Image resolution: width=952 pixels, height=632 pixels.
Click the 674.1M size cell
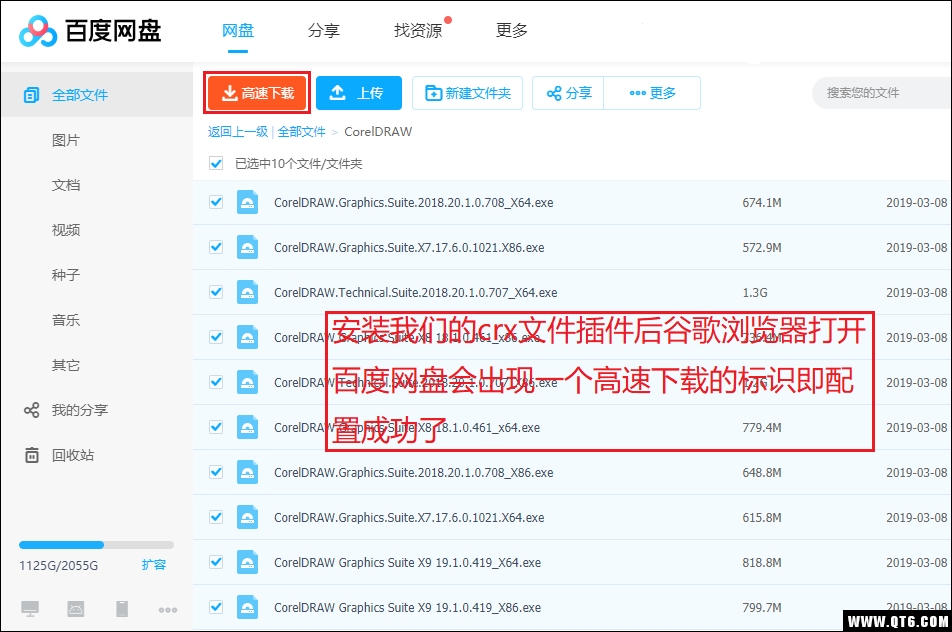[762, 203]
